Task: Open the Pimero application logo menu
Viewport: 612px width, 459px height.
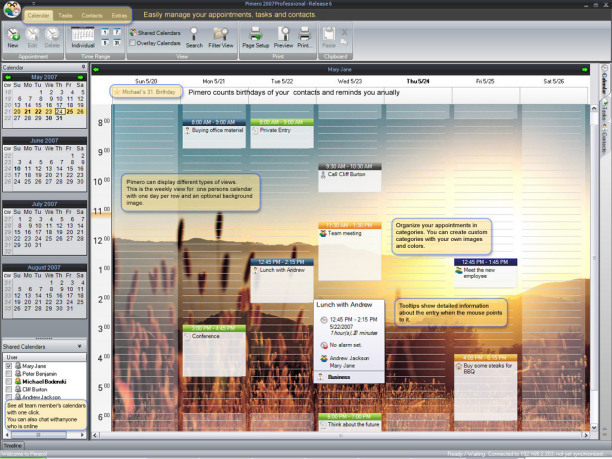Action: point(12,9)
